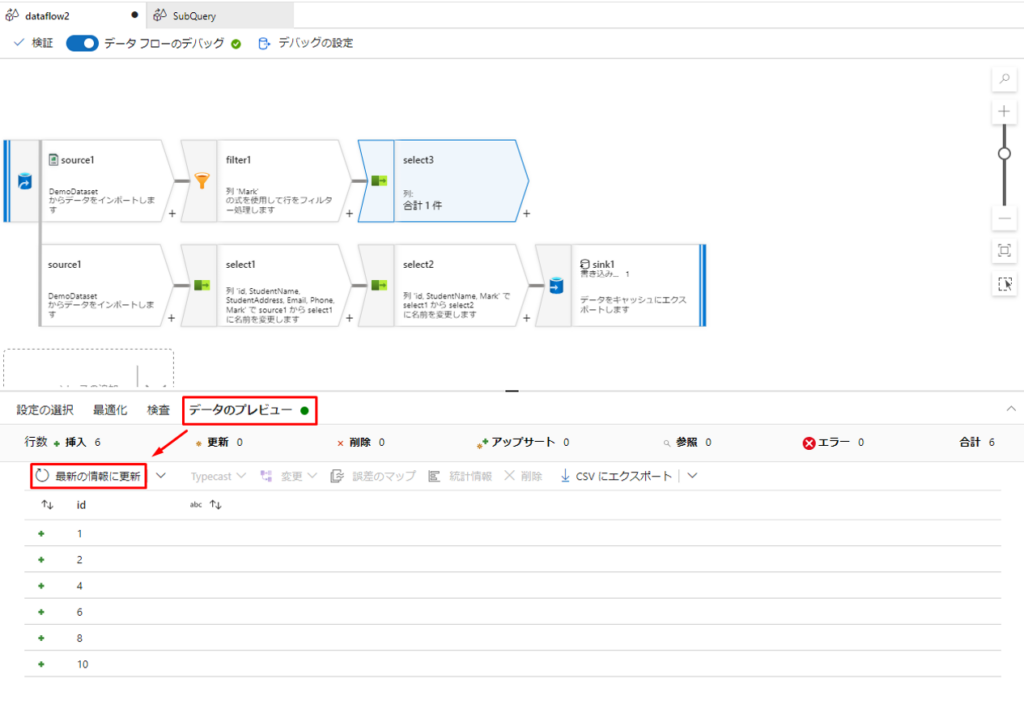Open debug settings
This screenshot has width=1024, height=721.
click(x=306, y=43)
